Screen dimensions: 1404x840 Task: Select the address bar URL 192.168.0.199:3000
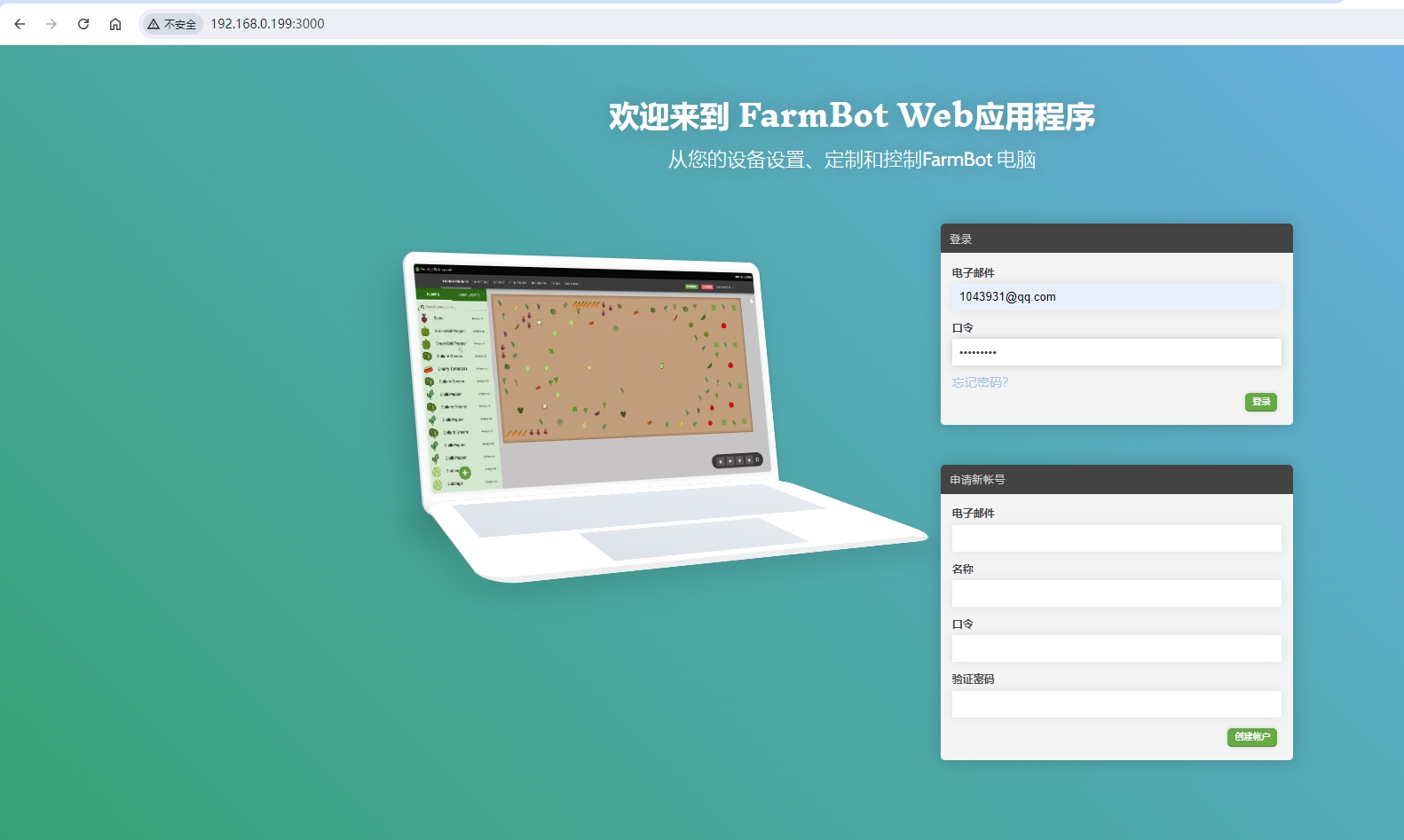(x=267, y=24)
